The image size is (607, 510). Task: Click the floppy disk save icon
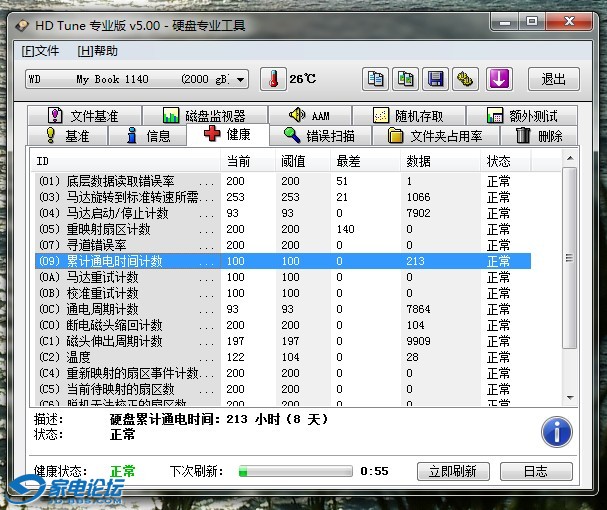436,79
